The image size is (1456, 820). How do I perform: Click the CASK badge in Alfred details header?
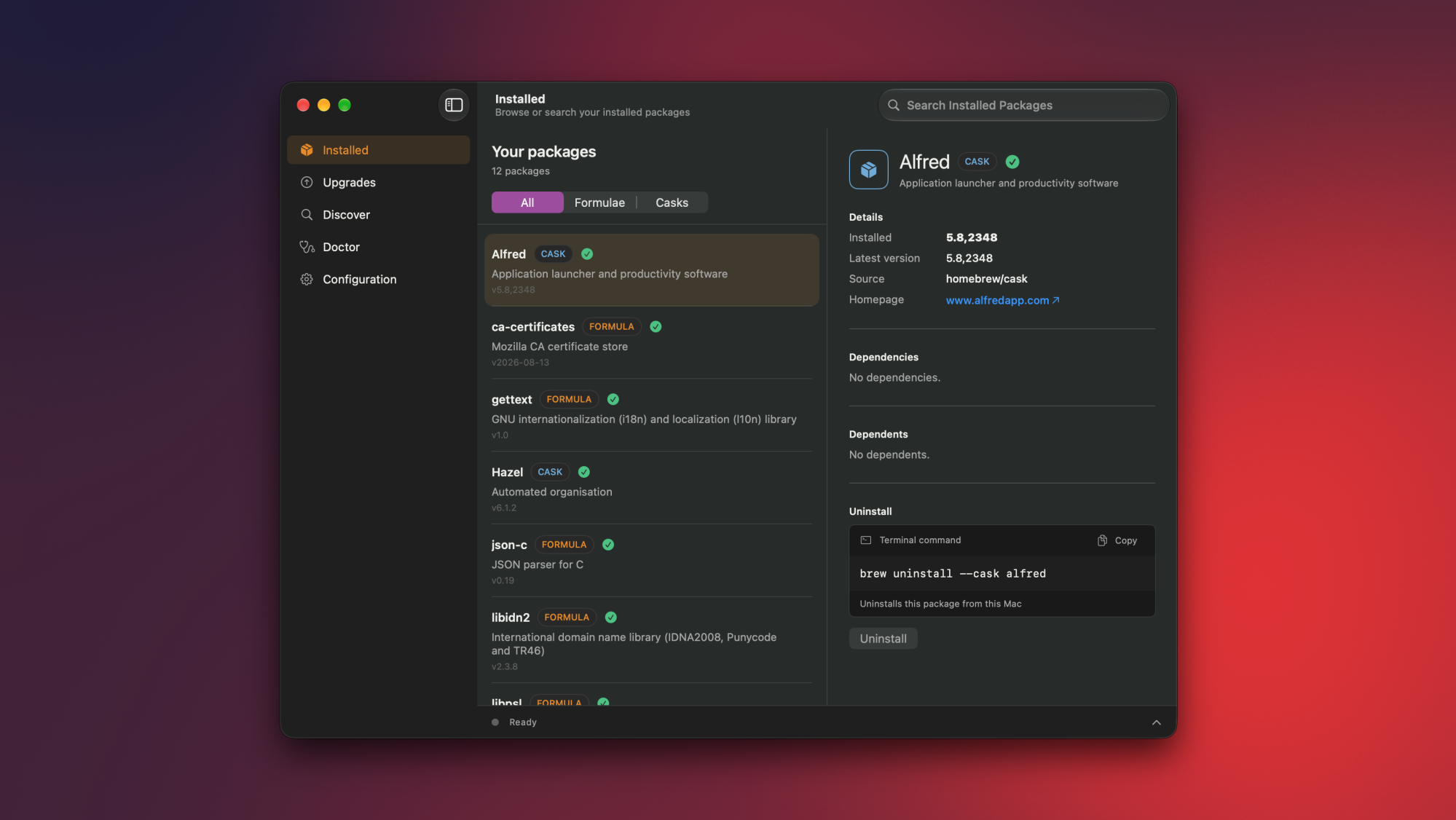(977, 162)
